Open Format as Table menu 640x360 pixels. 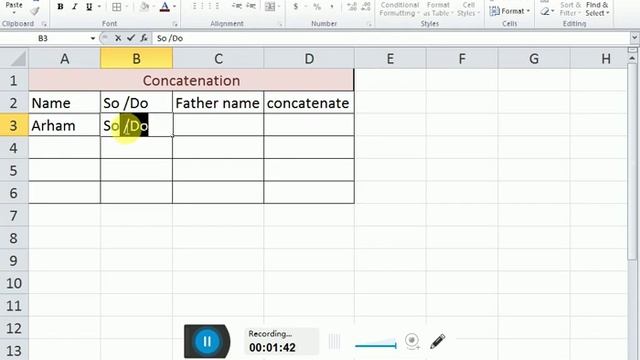(x=438, y=9)
